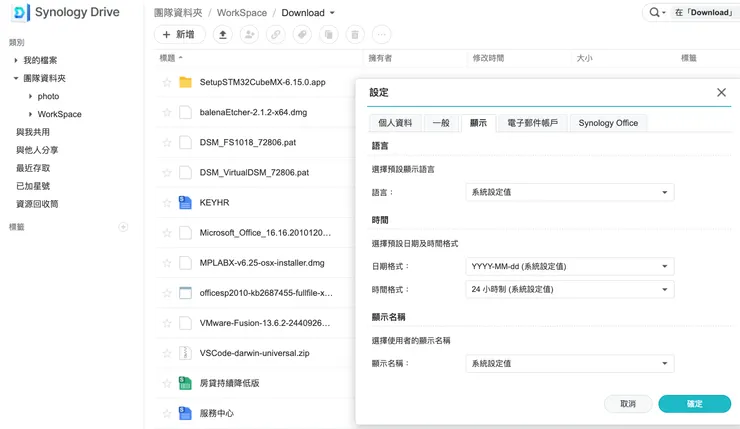Go to 團隊資料夾 in the breadcrumb
The width and height of the screenshot is (740, 429).
[178, 13]
